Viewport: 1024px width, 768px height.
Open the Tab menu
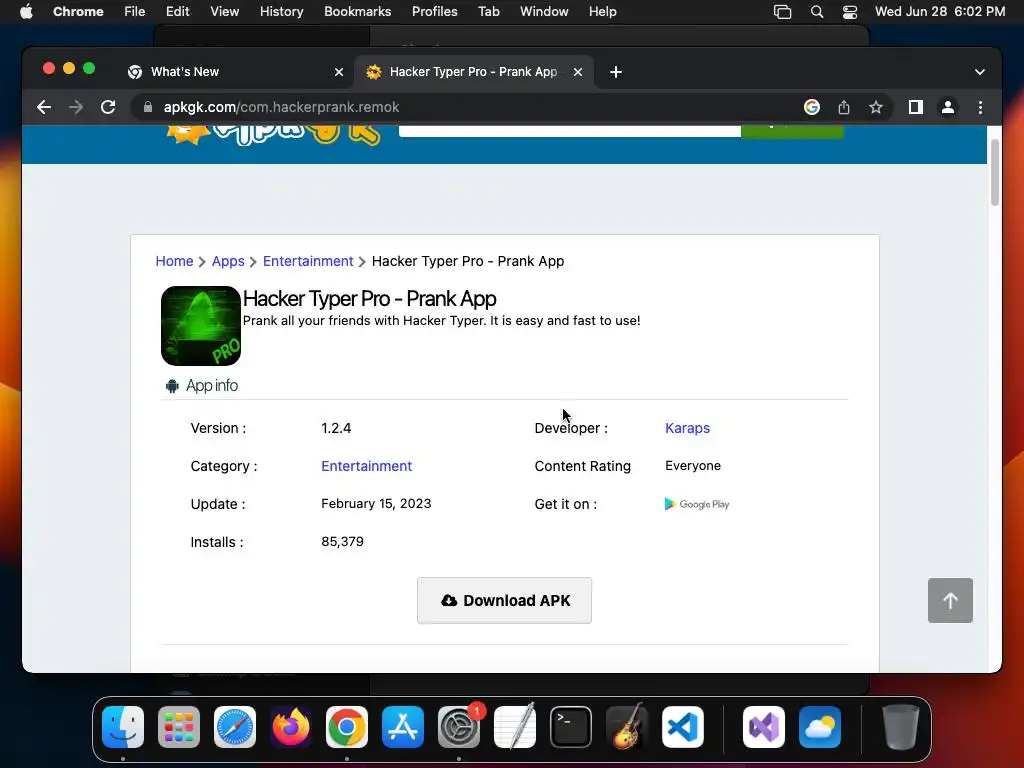tap(488, 12)
